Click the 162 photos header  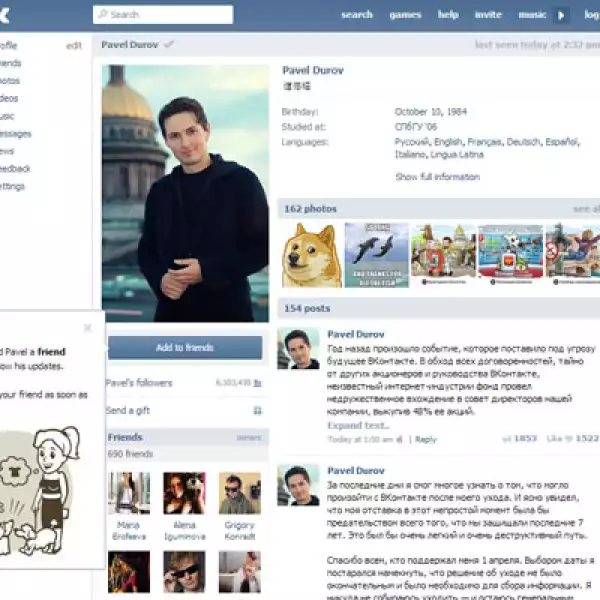click(310, 209)
